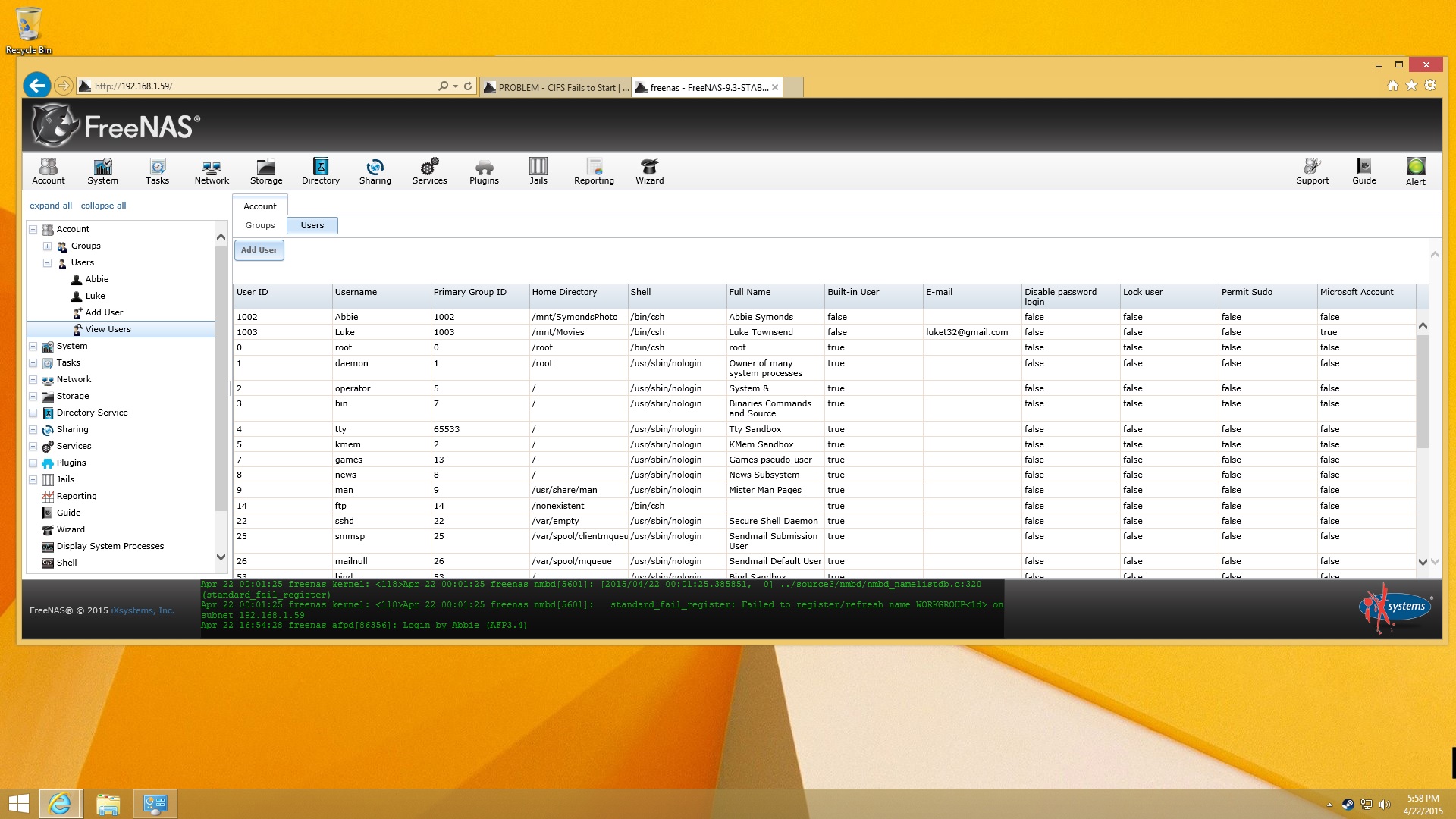Viewport: 1456px width, 819px height.
Task: Expand the Storage tree node
Action: click(x=33, y=396)
